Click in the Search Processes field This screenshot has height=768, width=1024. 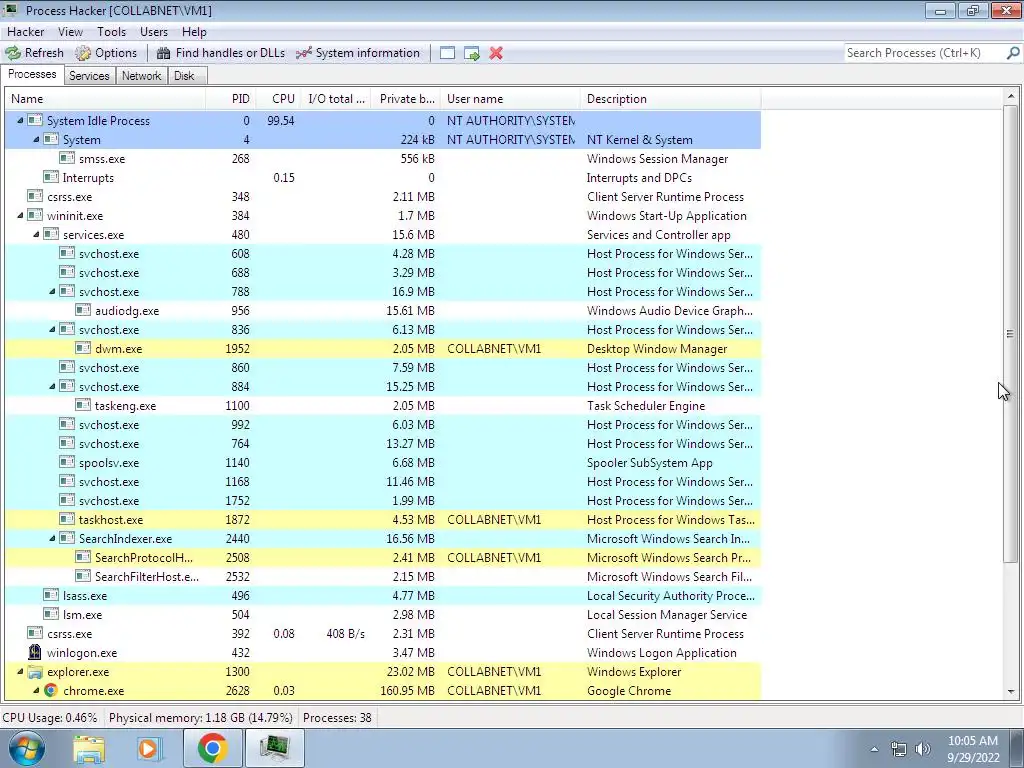pos(924,53)
